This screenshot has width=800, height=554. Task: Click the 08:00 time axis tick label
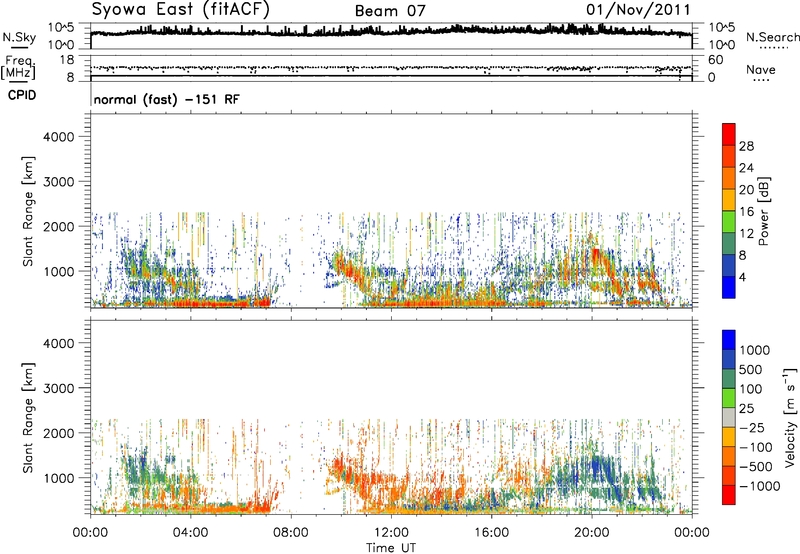[x=291, y=533]
